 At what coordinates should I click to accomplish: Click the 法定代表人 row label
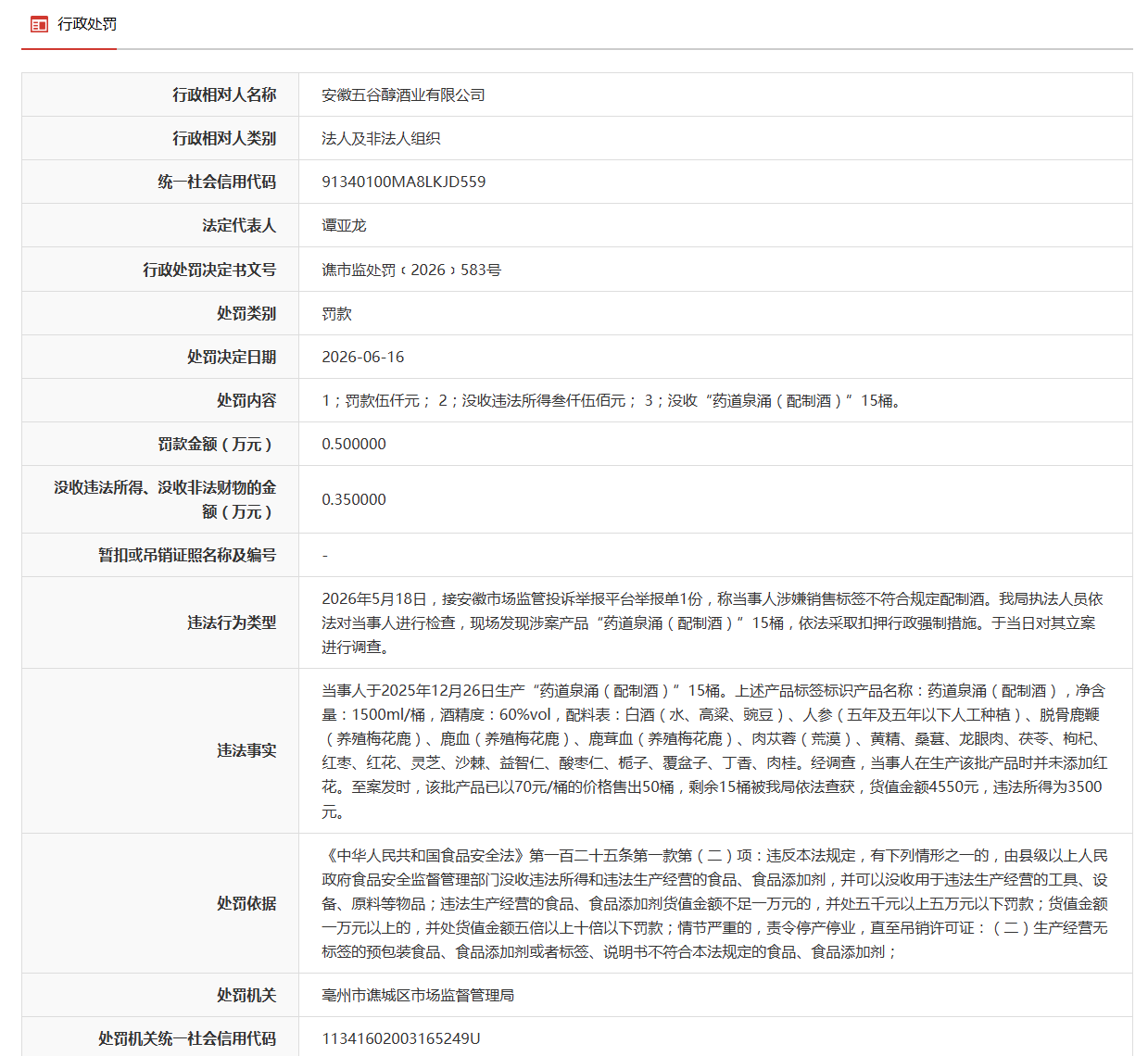pyautogui.click(x=239, y=225)
